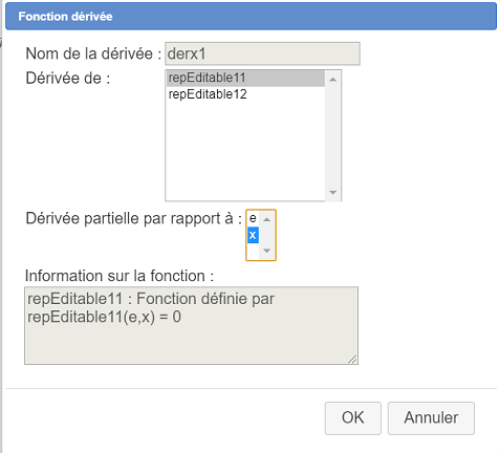
Task: Click the Information sur la fonction label
Action: tap(119, 276)
